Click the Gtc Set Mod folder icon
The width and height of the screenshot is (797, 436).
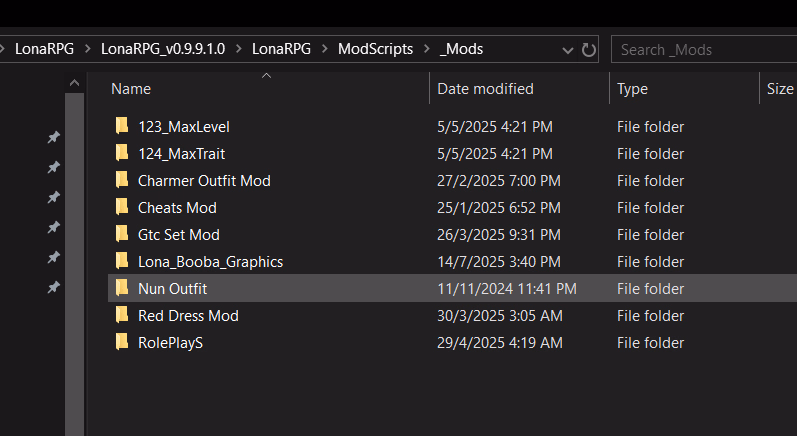point(122,234)
